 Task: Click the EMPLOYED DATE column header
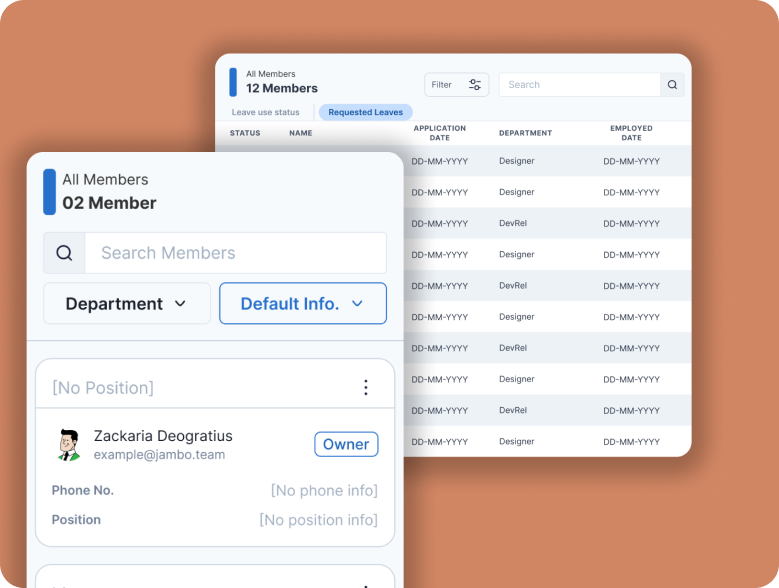tap(631, 133)
